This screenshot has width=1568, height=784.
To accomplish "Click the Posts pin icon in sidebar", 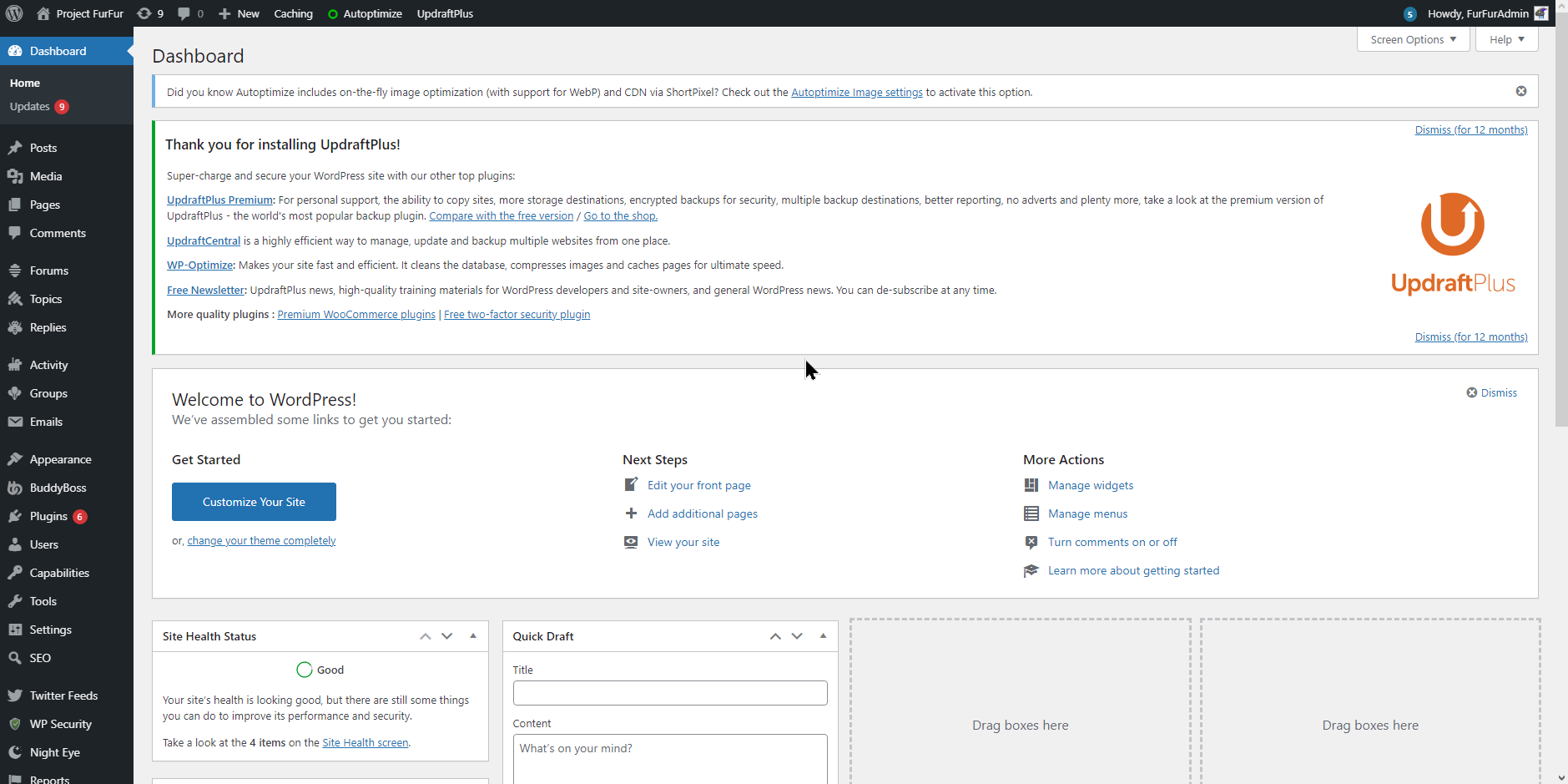I will pos(15,148).
